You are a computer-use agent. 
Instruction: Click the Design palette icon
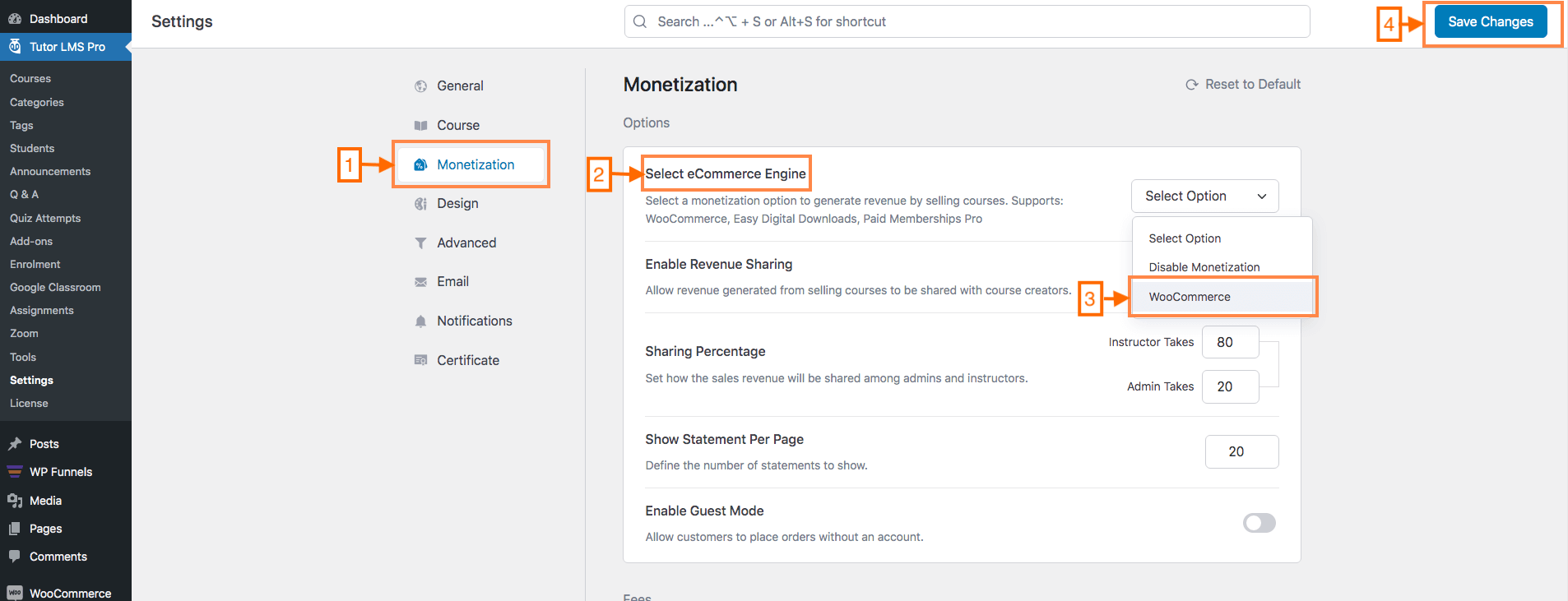[x=420, y=204]
